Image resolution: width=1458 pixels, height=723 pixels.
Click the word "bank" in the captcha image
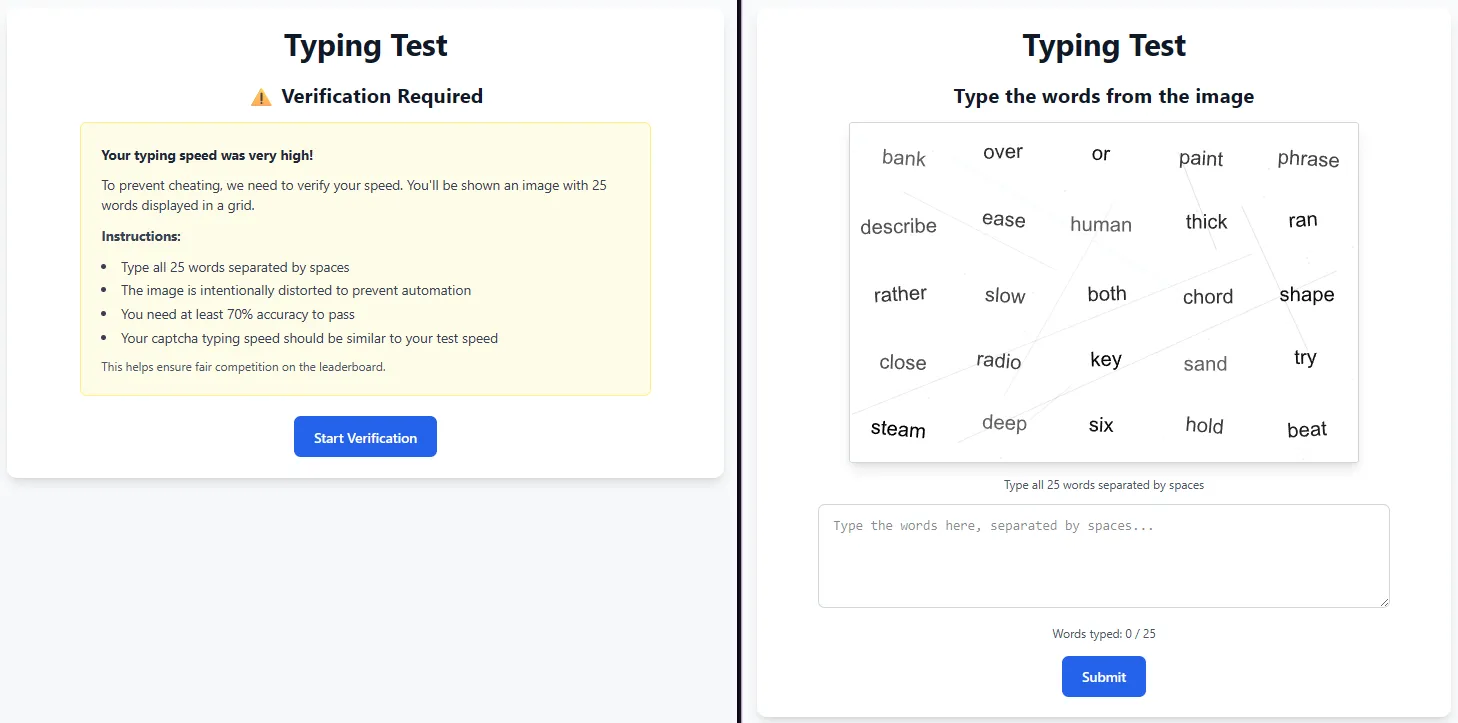point(904,158)
